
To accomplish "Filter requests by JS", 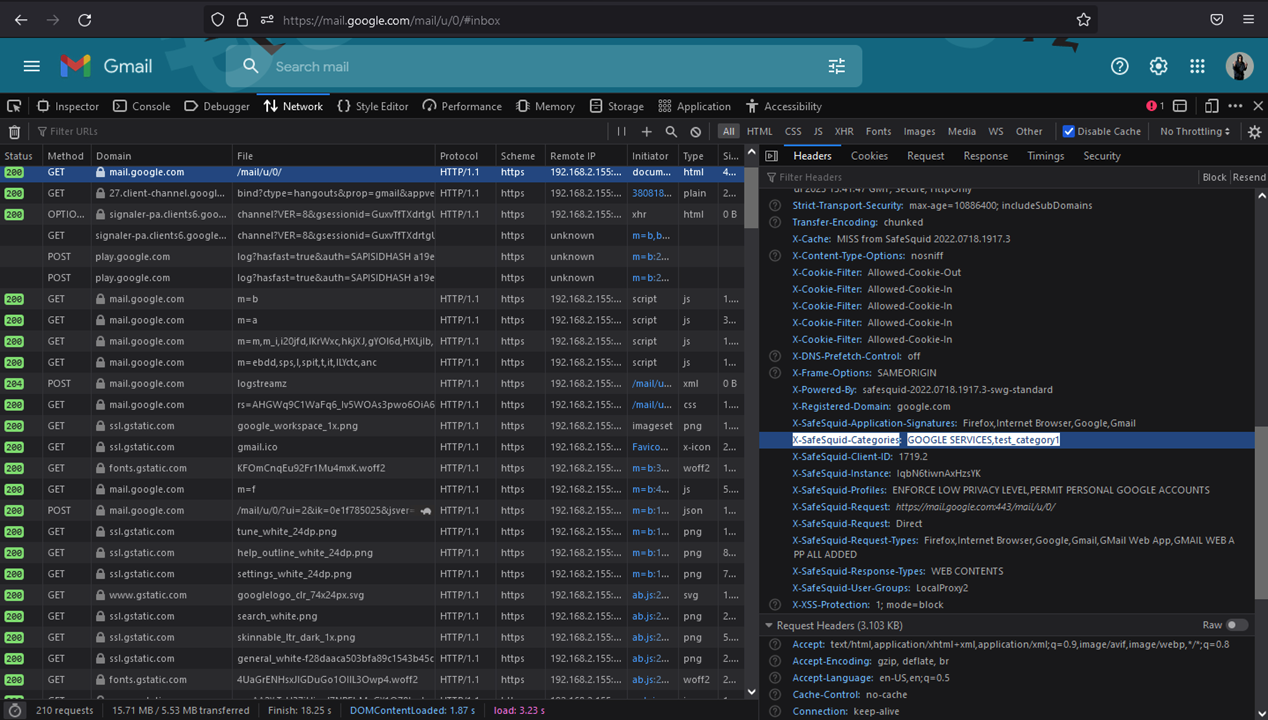I will click(818, 131).
